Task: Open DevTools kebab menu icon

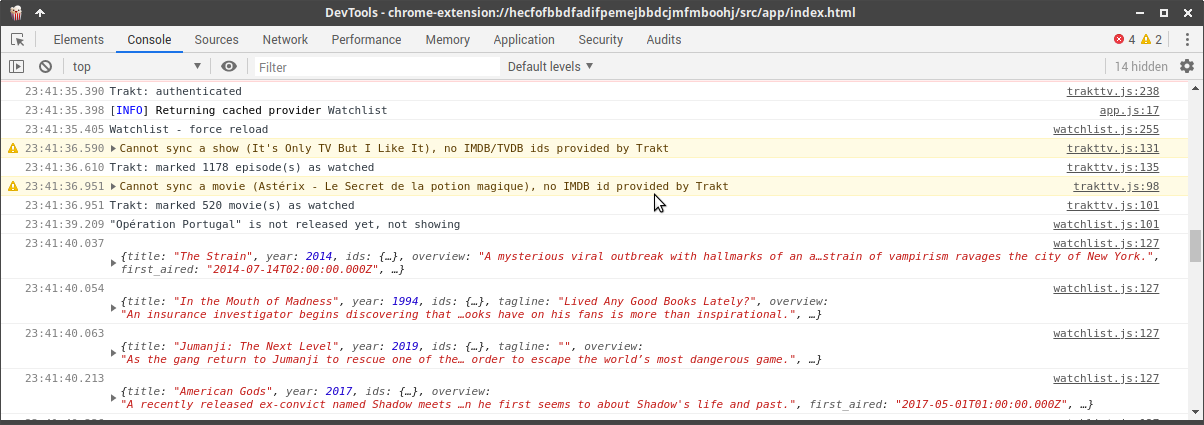Action: [1186, 40]
